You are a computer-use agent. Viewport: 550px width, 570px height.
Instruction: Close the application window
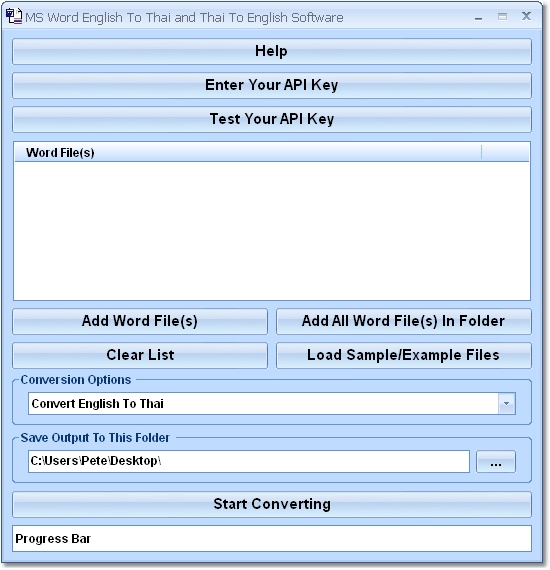[526, 16]
